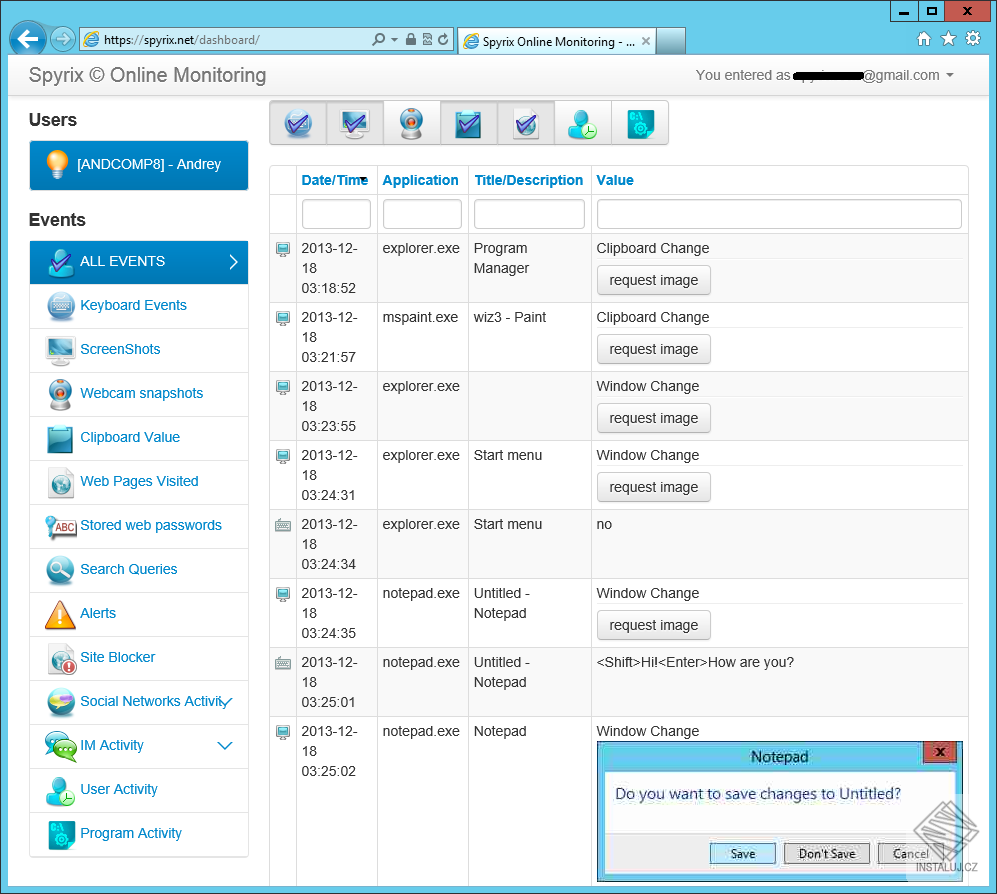Click the User Activity icon in the toolbar
The height and width of the screenshot is (894, 997).
[x=583, y=122]
